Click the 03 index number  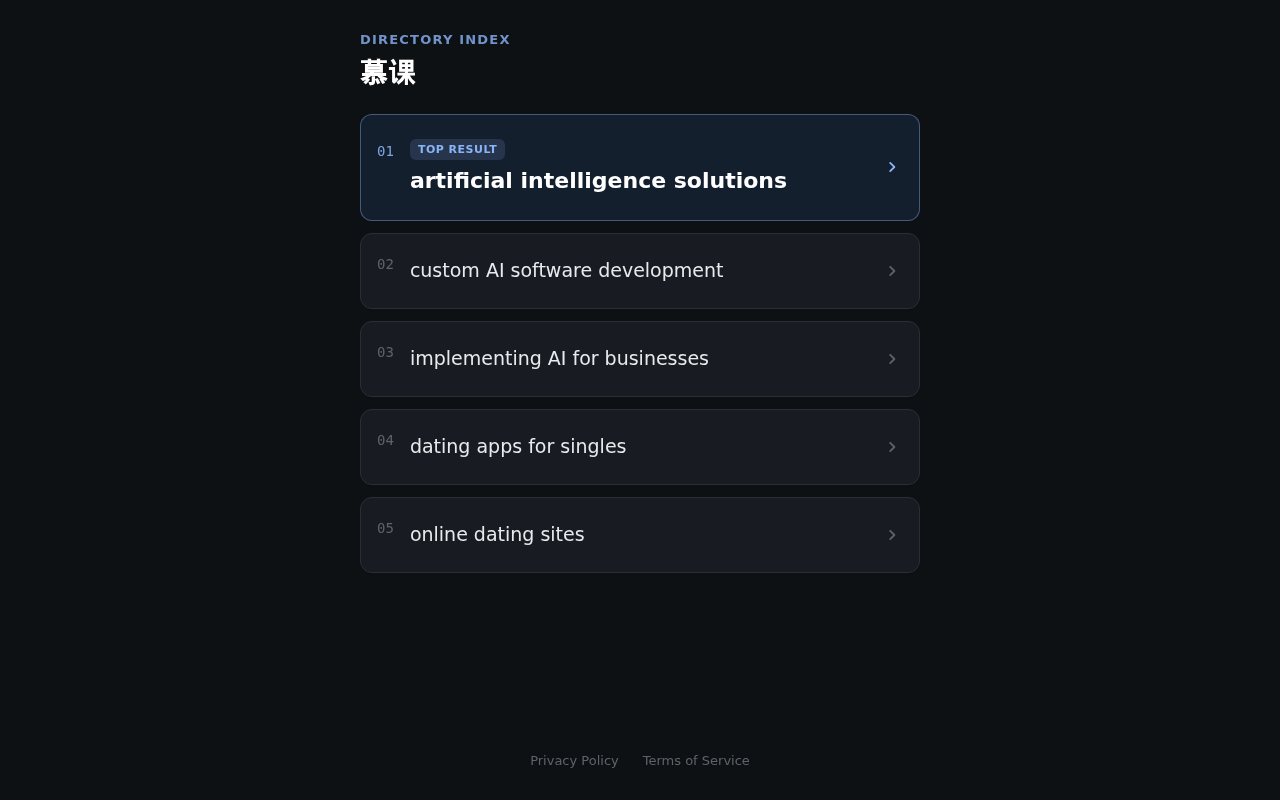click(x=385, y=352)
